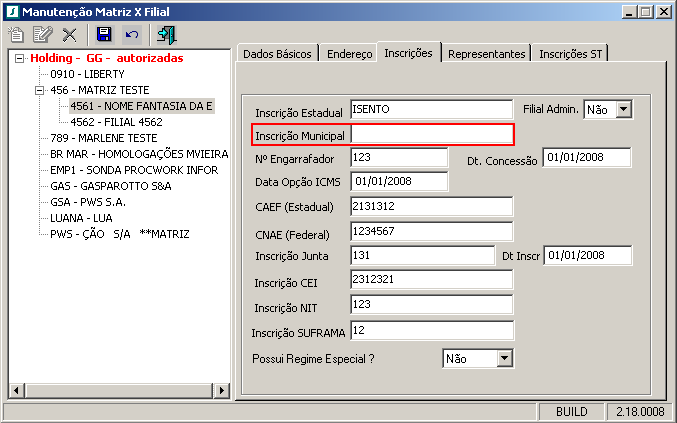The width and height of the screenshot is (677, 423).
Task: Select BR MAR - HOMOLOGAÇÕES MVIEIRA item
Action: pos(139,154)
